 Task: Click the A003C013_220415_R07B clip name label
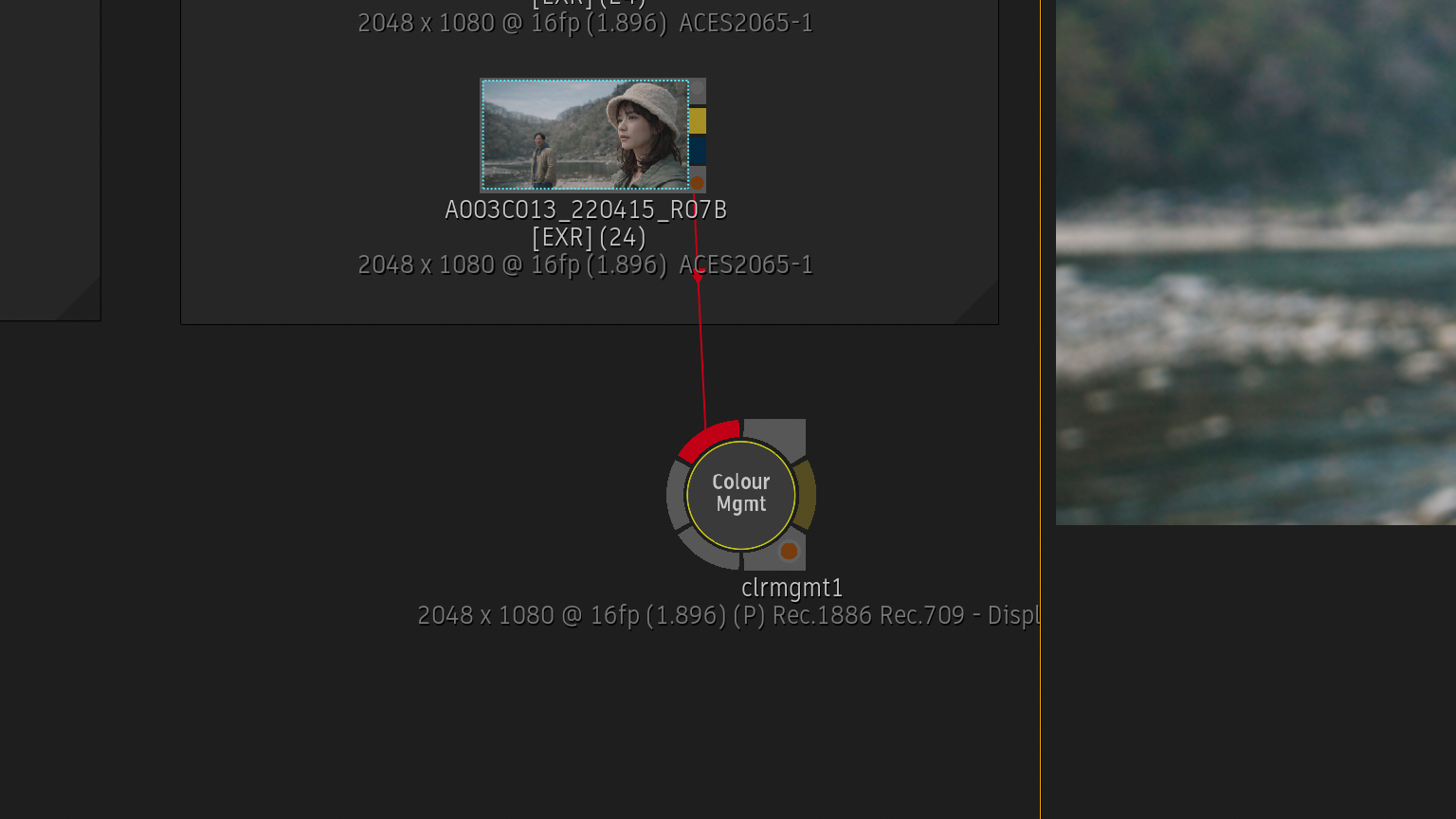586,209
